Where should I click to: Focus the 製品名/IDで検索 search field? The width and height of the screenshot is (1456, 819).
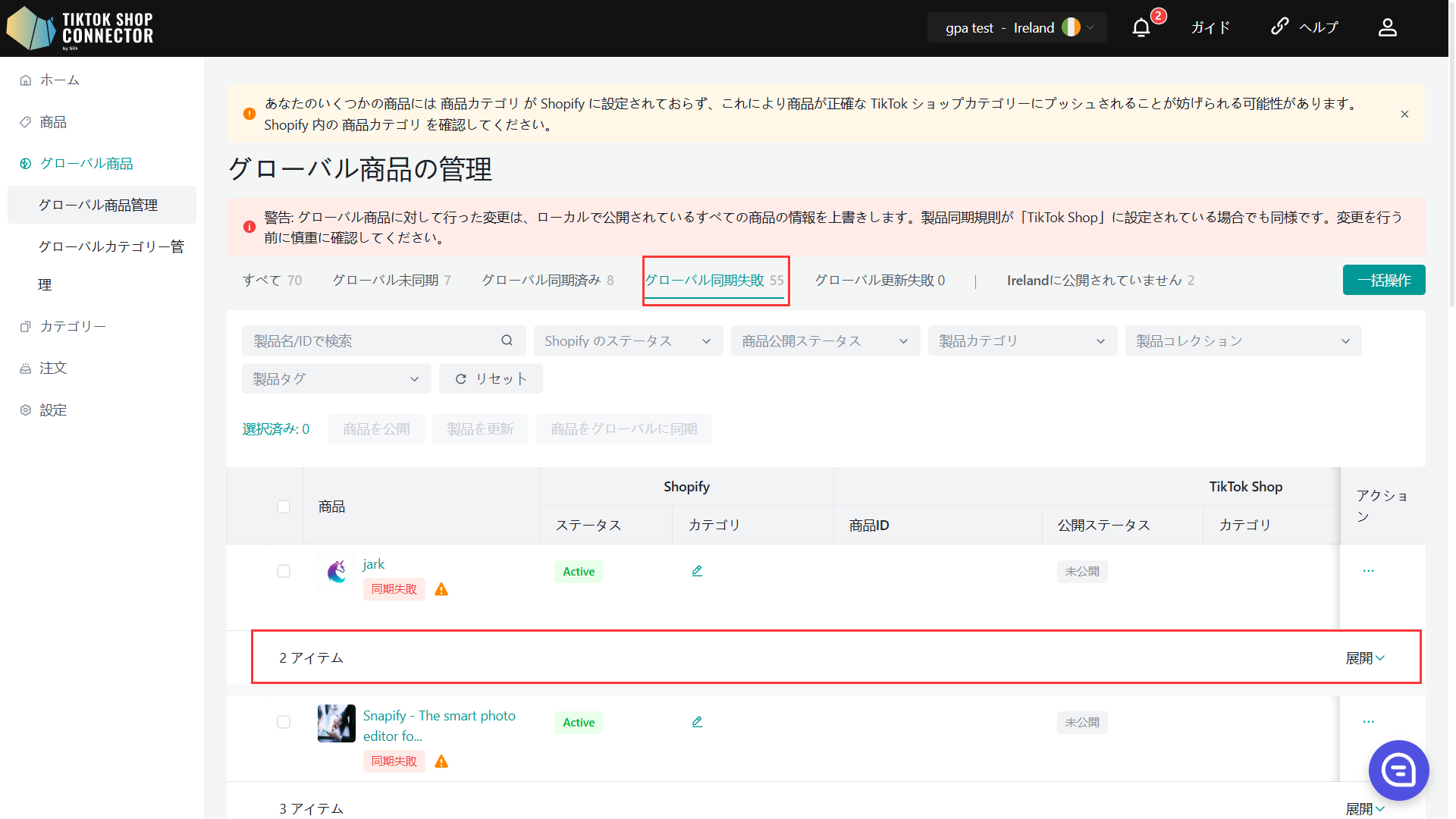(x=375, y=340)
